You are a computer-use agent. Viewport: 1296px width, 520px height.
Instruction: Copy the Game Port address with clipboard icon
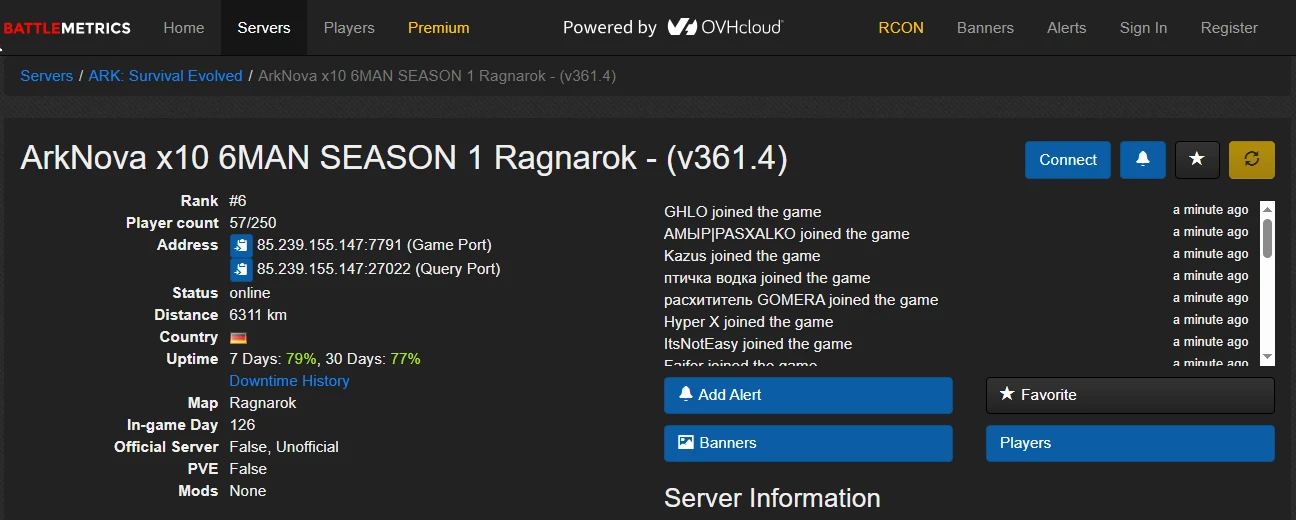[241, 245]
